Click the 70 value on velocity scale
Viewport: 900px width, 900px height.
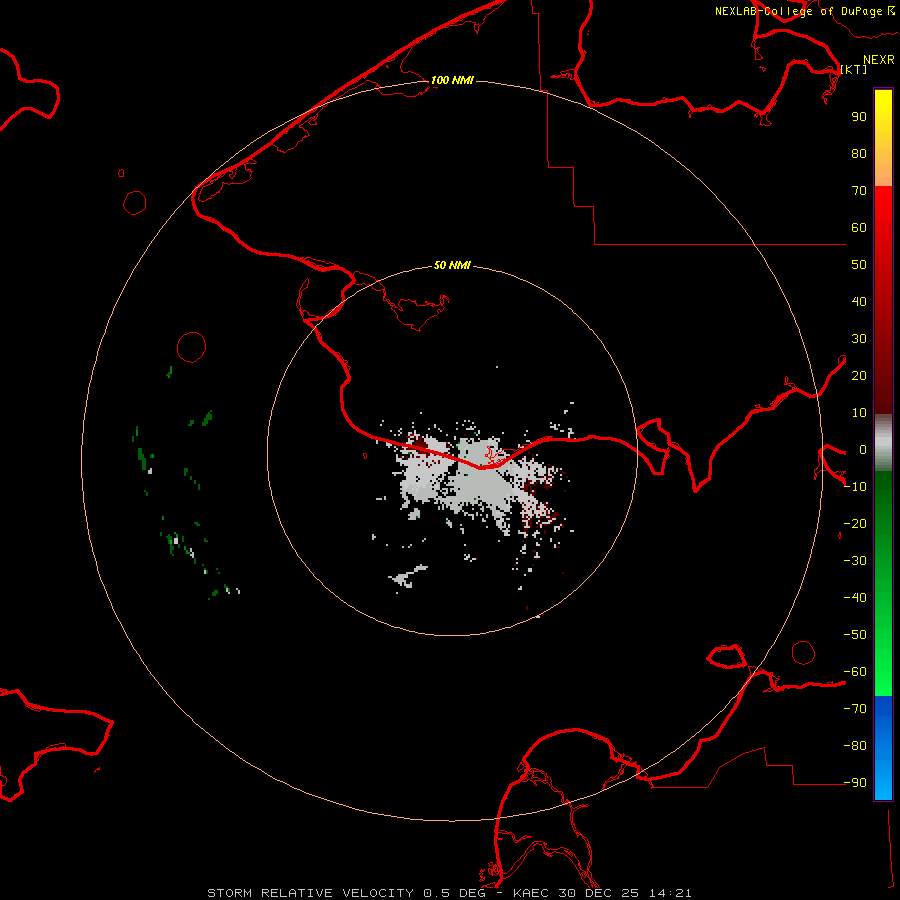(x=859, y=191)
